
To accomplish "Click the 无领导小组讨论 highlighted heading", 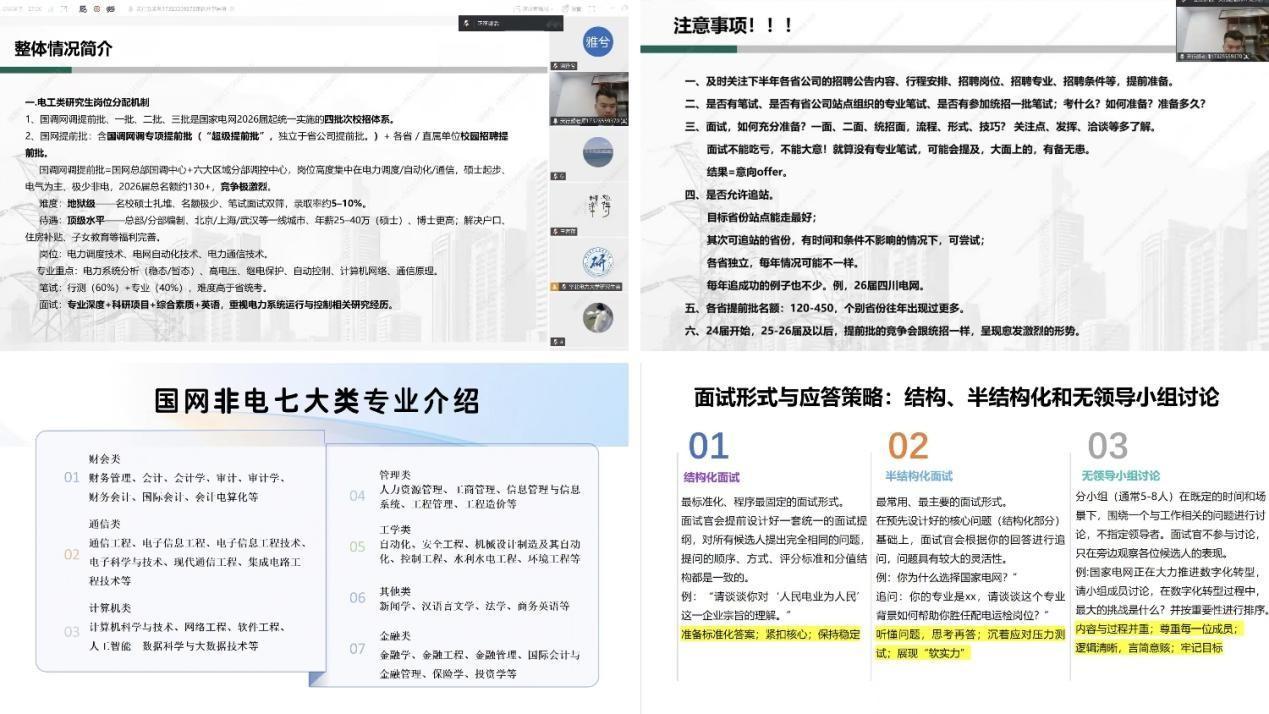I will coord(1120,476).
